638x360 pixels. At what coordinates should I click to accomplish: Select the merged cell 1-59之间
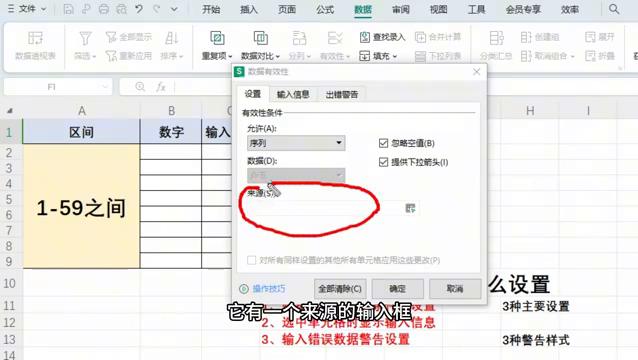(81, 206)
